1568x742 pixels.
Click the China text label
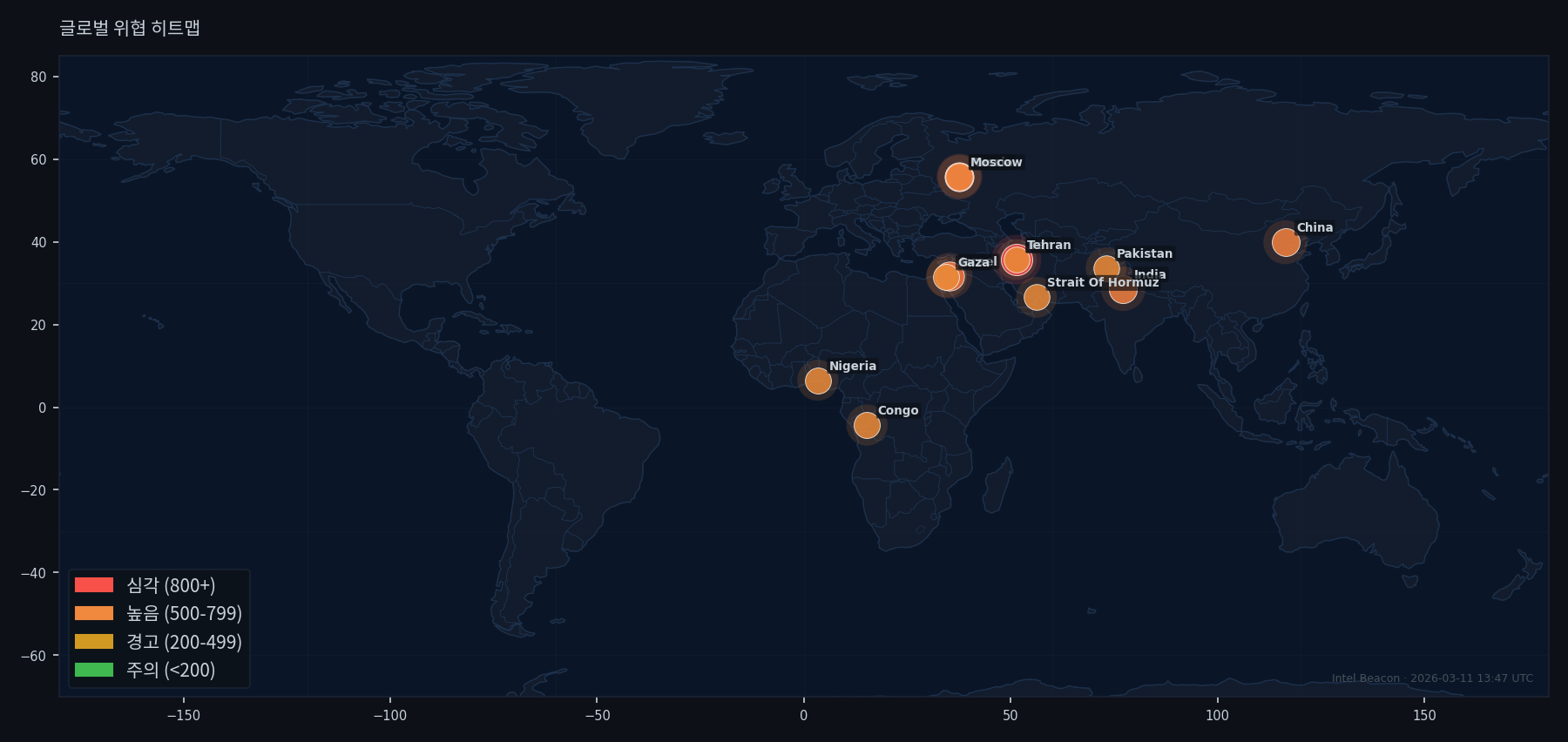point(1315,227)
